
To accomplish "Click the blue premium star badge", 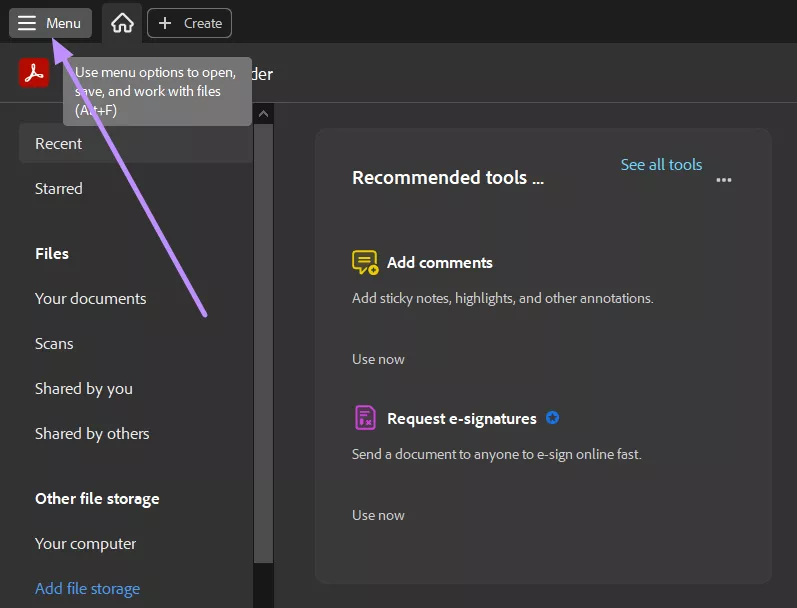I will pos(553,418).
